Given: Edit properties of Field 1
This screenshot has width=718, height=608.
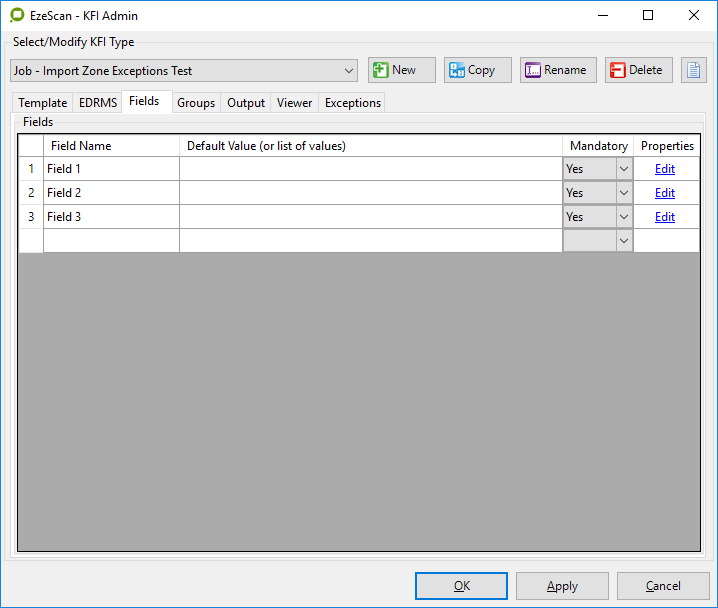Looking at the screenshot, I should [x=665, y=169].
